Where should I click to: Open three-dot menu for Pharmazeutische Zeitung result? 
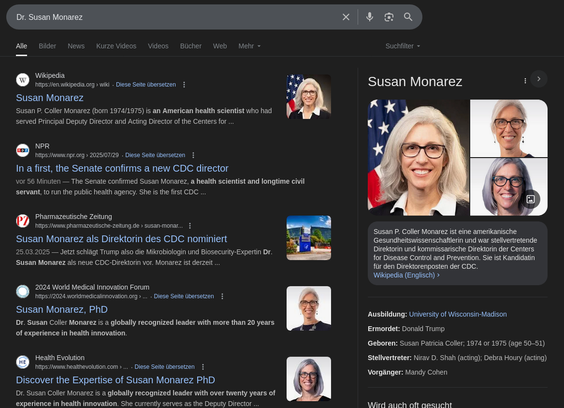190,226
